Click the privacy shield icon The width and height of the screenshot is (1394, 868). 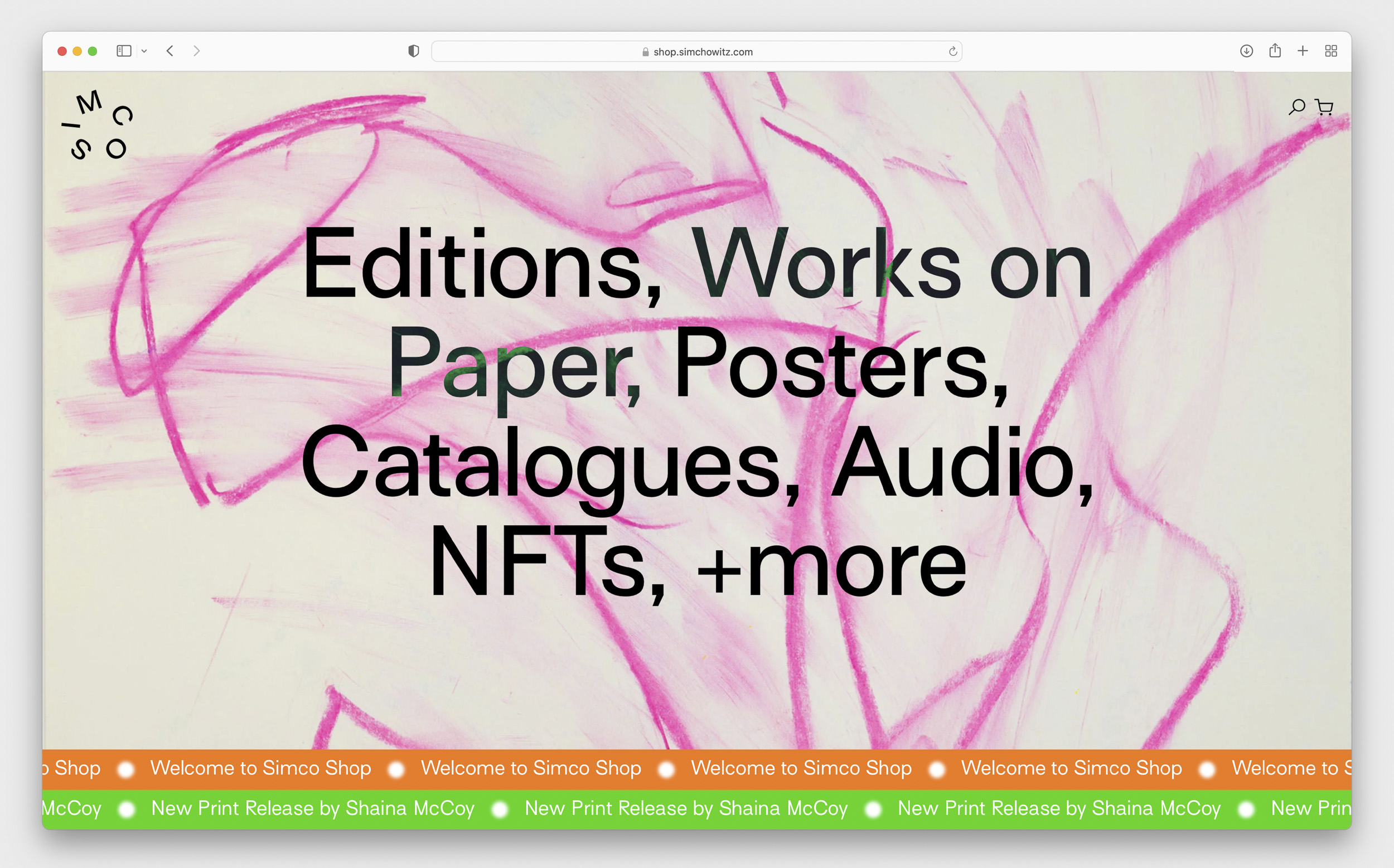[x=413, y=51]
